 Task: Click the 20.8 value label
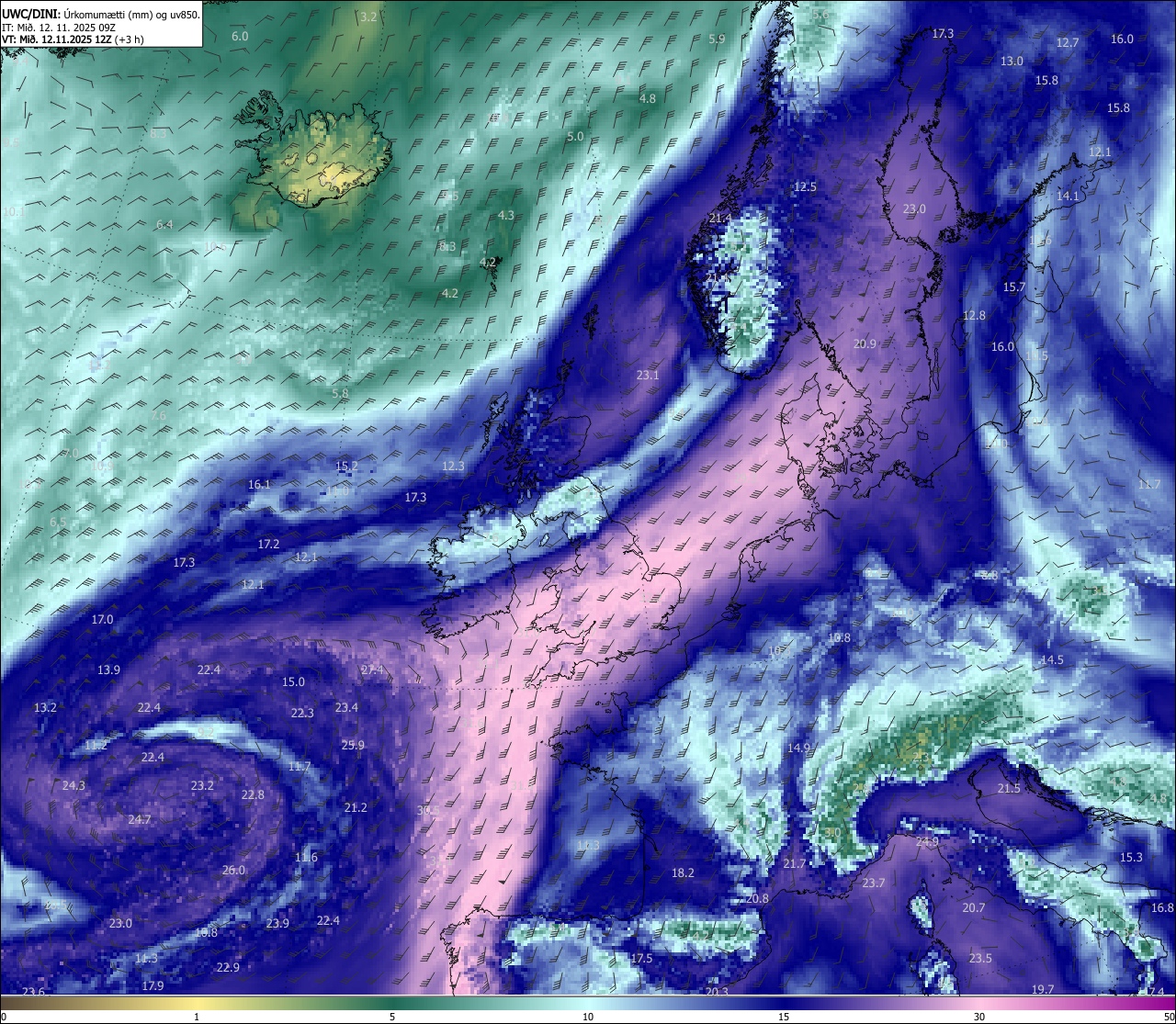(757, 898)
